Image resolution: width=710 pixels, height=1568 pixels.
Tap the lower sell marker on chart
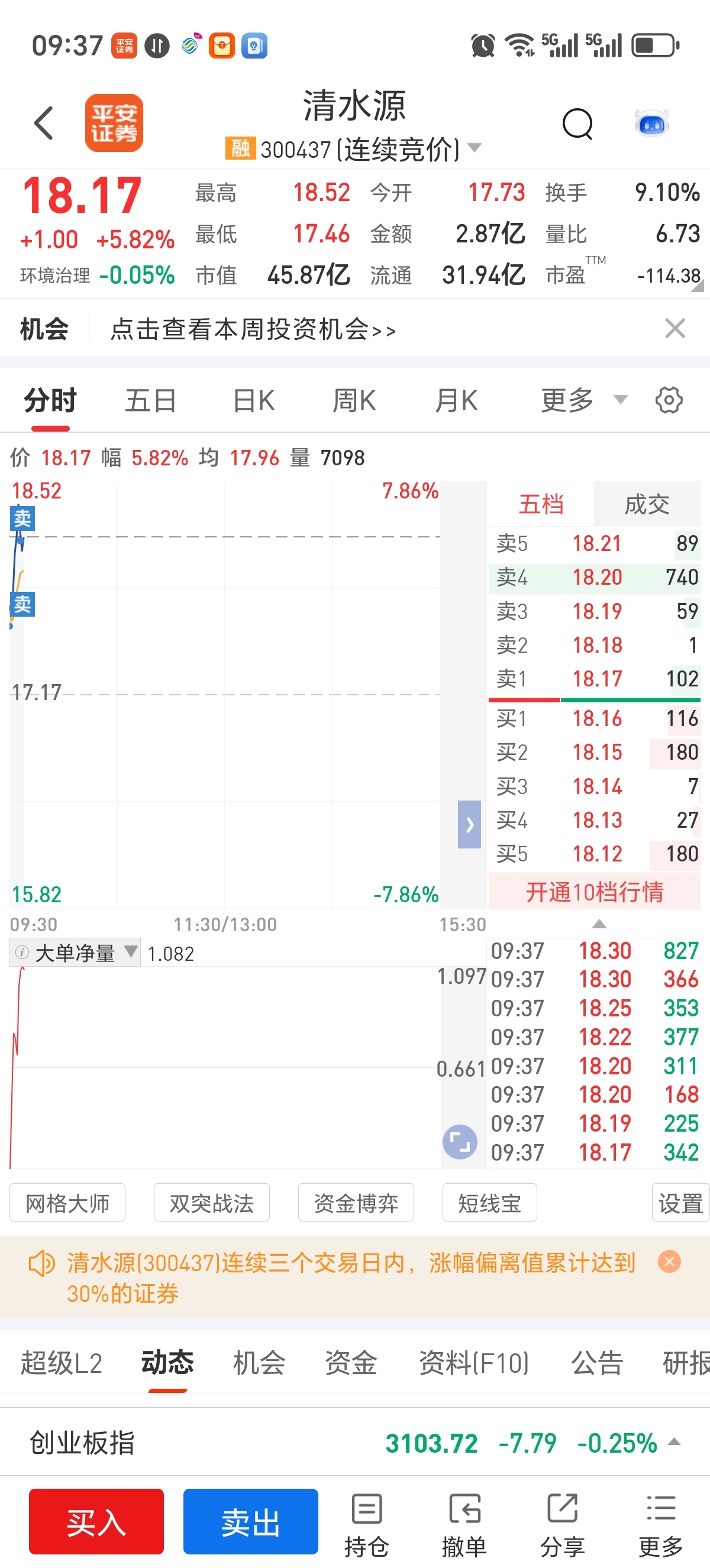(x=22, y=604)
